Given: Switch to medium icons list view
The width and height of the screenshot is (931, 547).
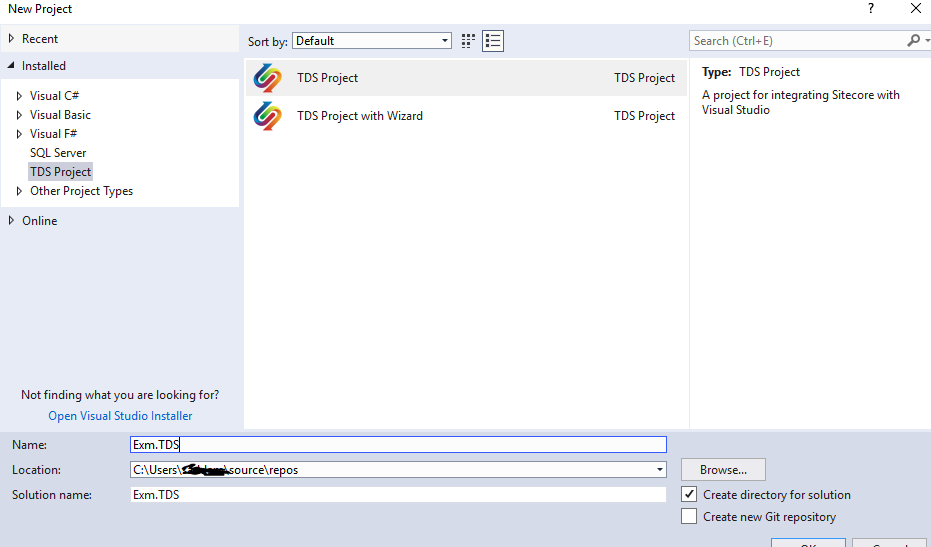Looking at the screenshot, I should [x=493, y=41].
